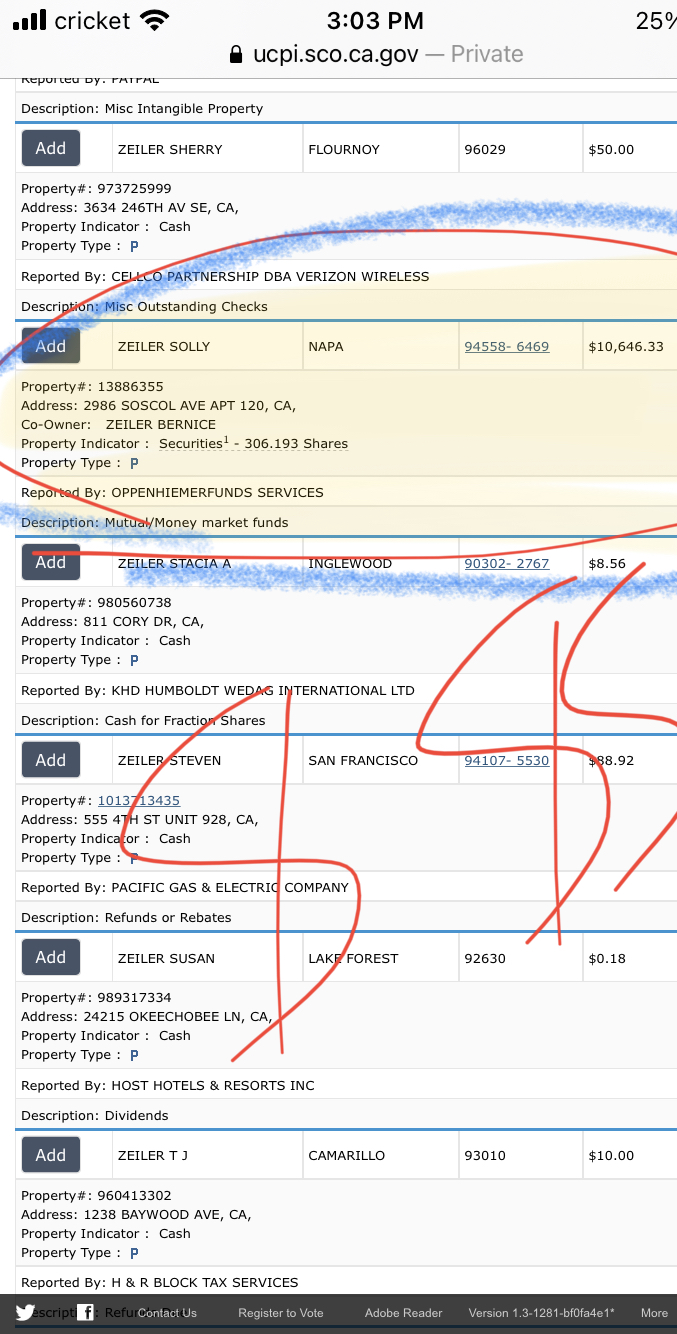
Task: Select property number 13886355 text
Action: point(130,387)
